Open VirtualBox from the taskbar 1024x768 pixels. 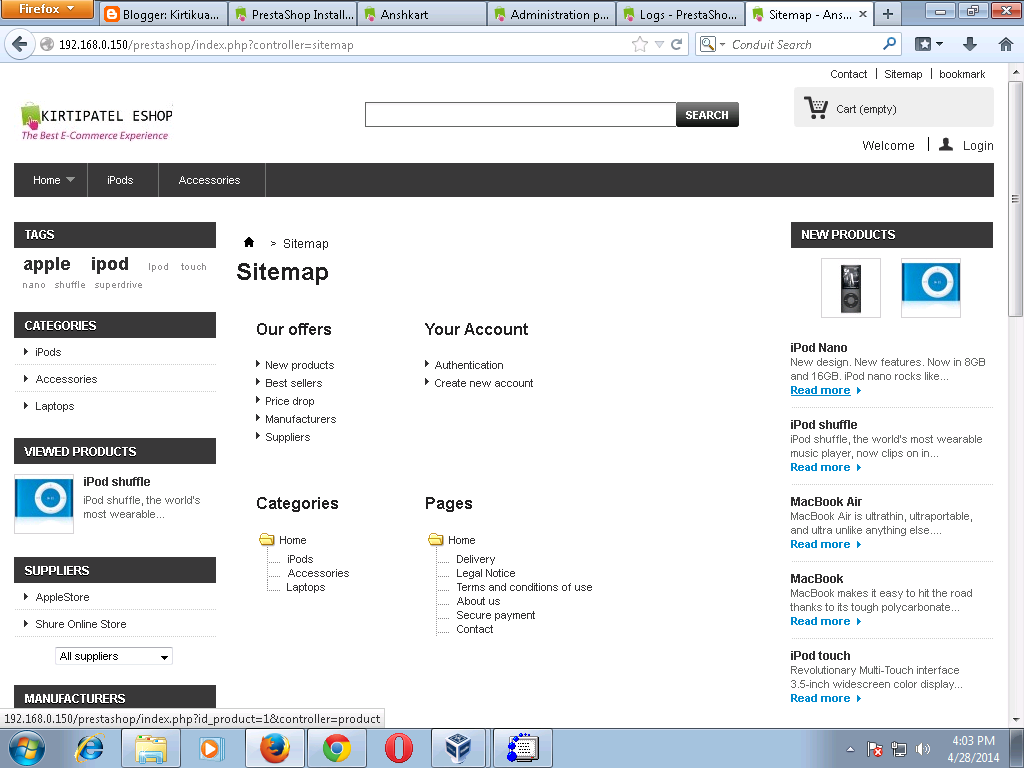(x=458, y=748)
